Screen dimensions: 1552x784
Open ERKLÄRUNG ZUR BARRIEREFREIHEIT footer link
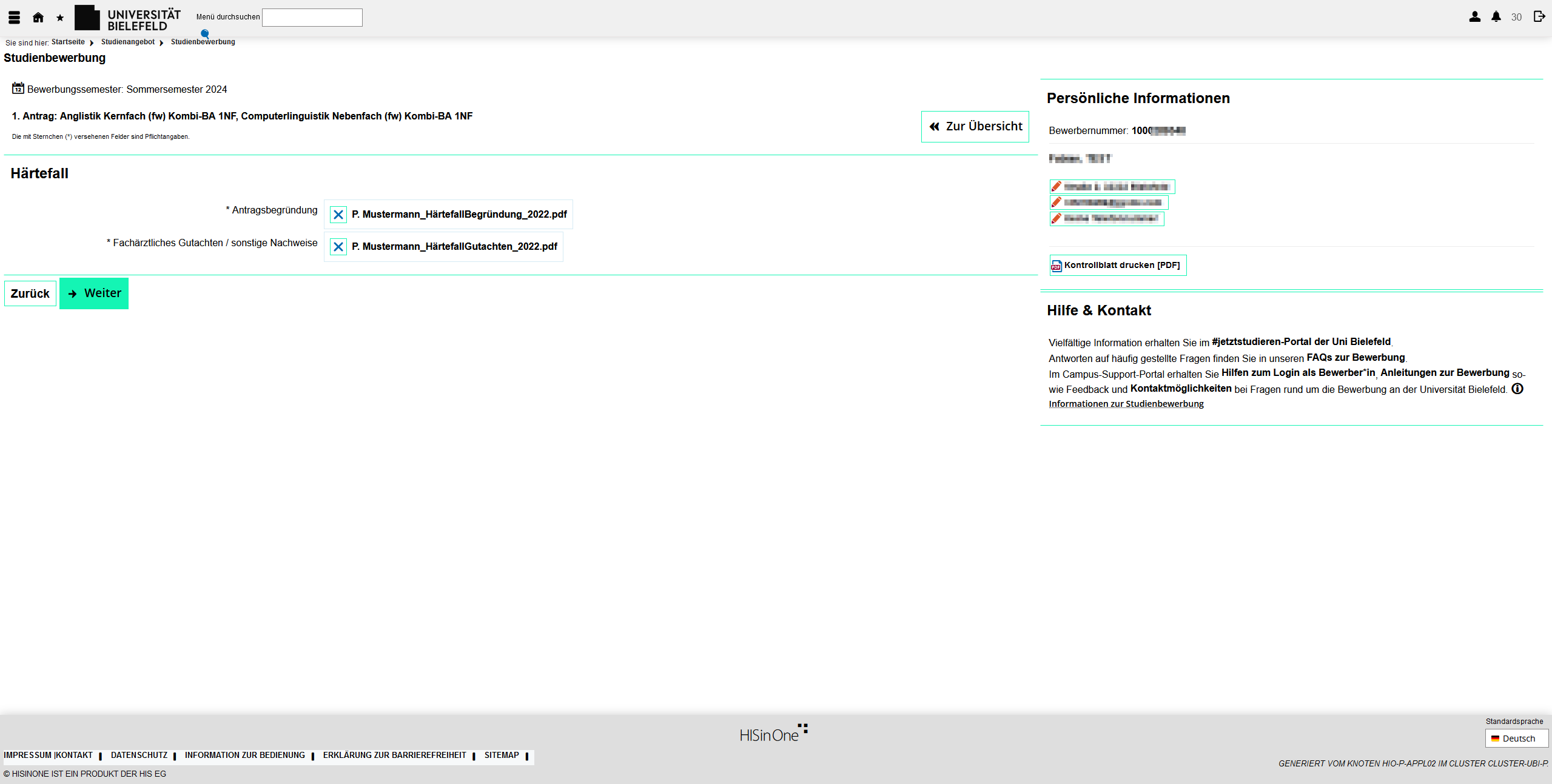click(395, 756)
